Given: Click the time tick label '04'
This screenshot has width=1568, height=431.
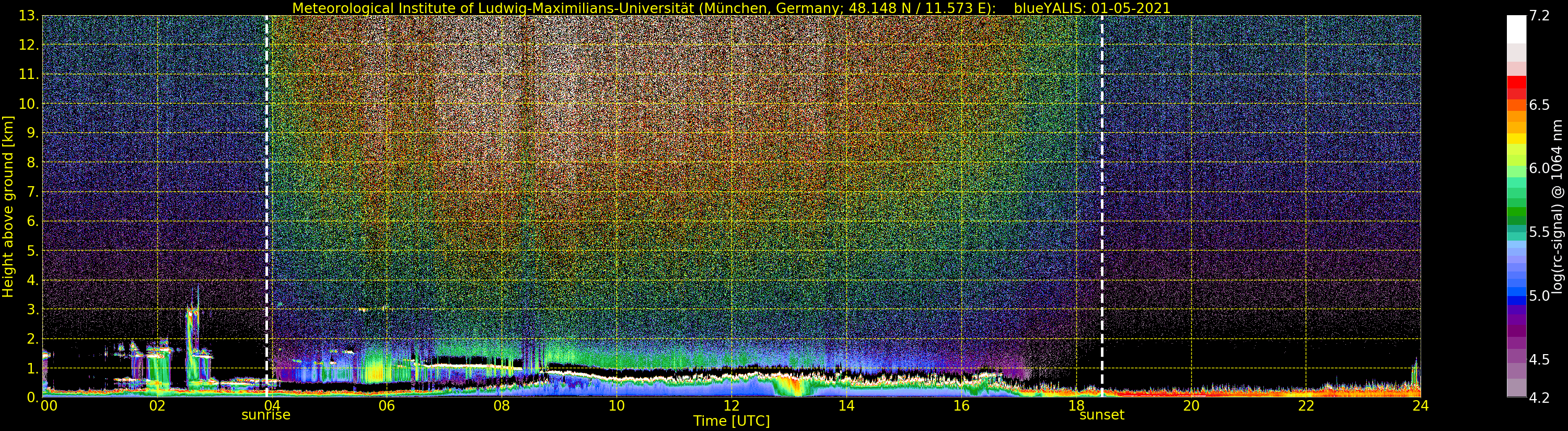Looking at the screenshot, I should click(x=272, y=405).
